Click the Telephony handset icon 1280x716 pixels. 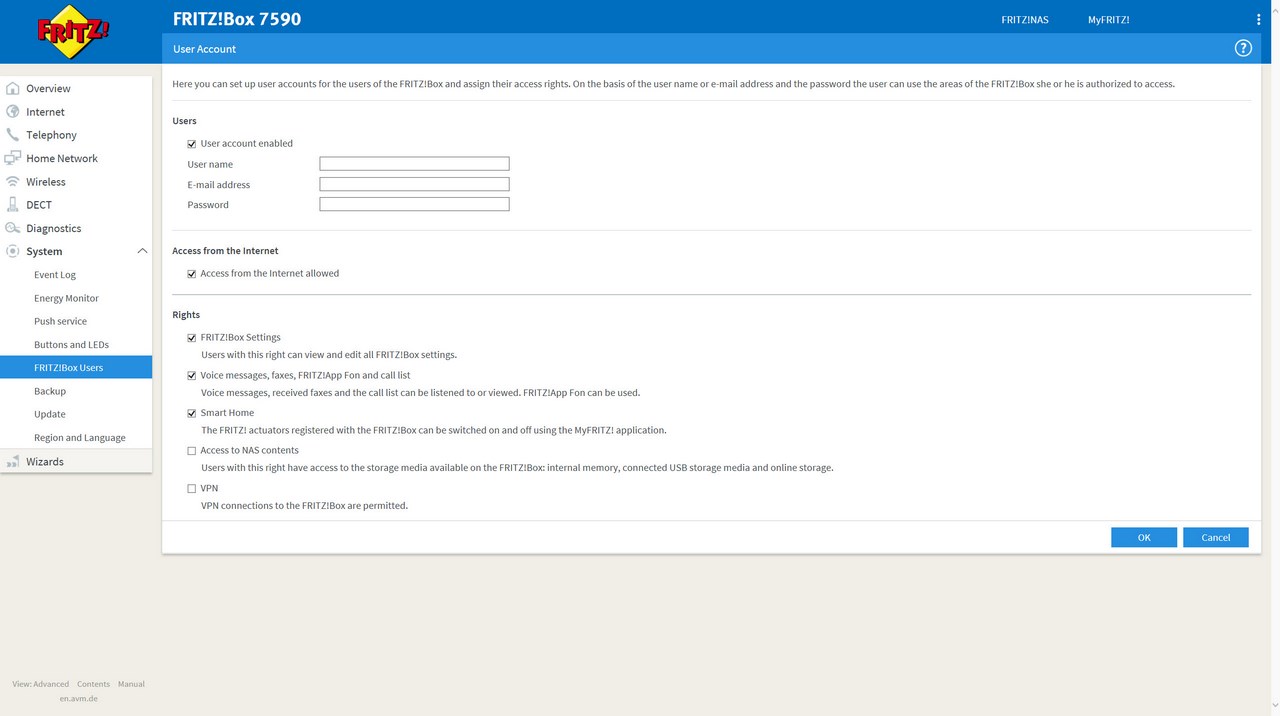coord(13,135)
